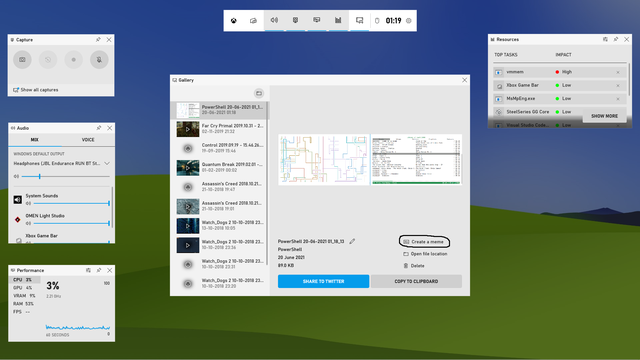End the Xbox Game Bar task with X
This screenshot has height=360, width=640.
pyautogui.click(x=618, y=86)
